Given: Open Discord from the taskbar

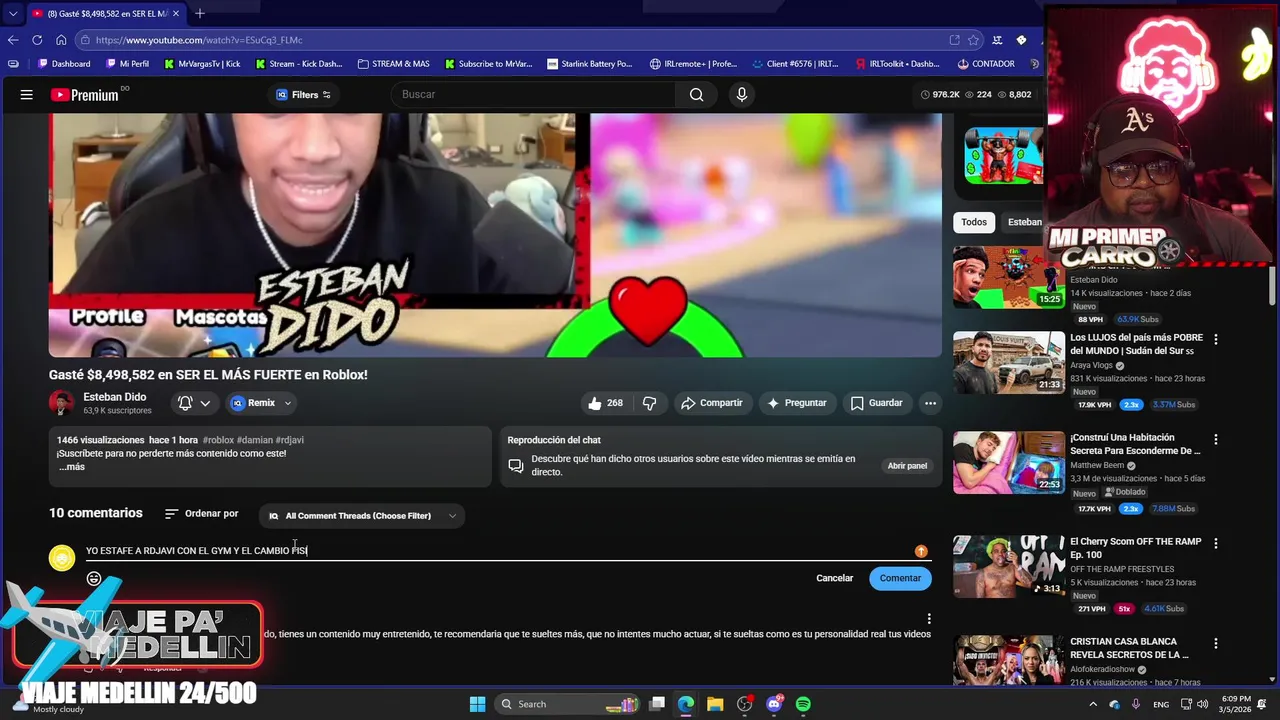Looking at the screenshot, I should click(x=774, y=704).
